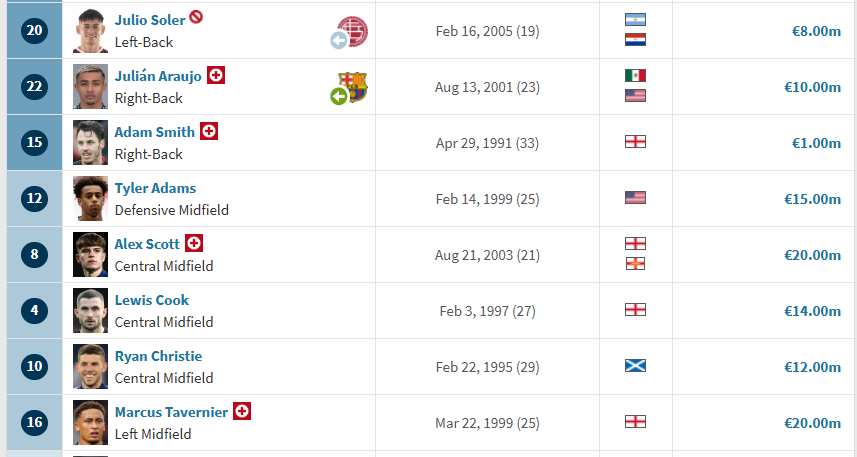Click the Scotland flag for Ryan Christie
The height and width of the screenshot is (457, 857).
point(635,366)
